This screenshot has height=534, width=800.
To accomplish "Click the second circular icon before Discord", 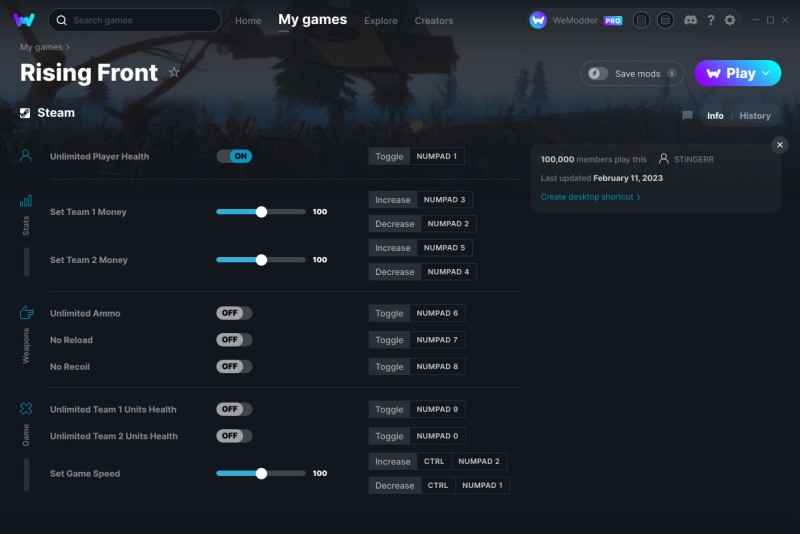I will (x=665, y=20).
